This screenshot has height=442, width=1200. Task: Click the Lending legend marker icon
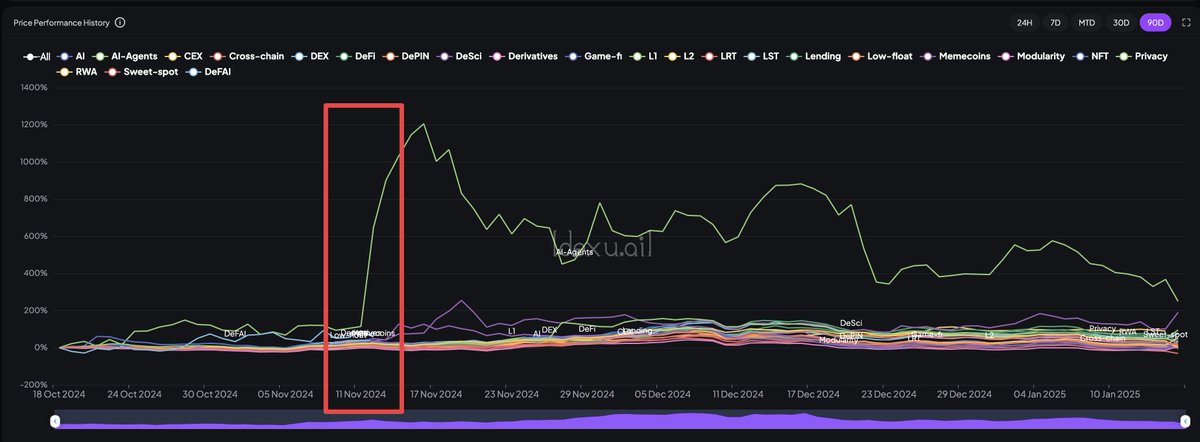click(x=794, y=56)
